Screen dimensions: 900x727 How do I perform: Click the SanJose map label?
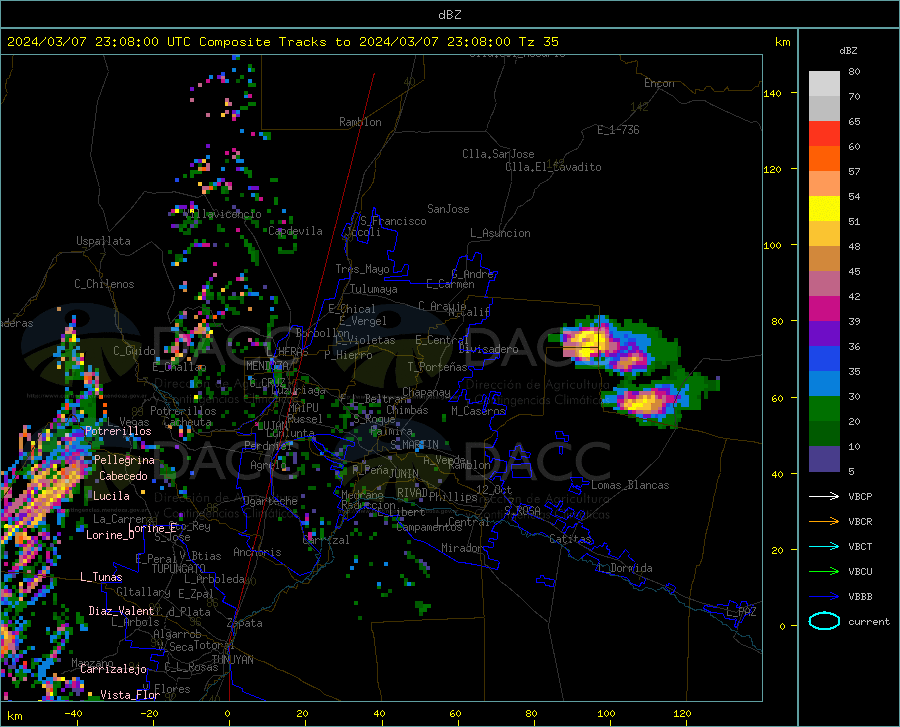pos(448,209)
